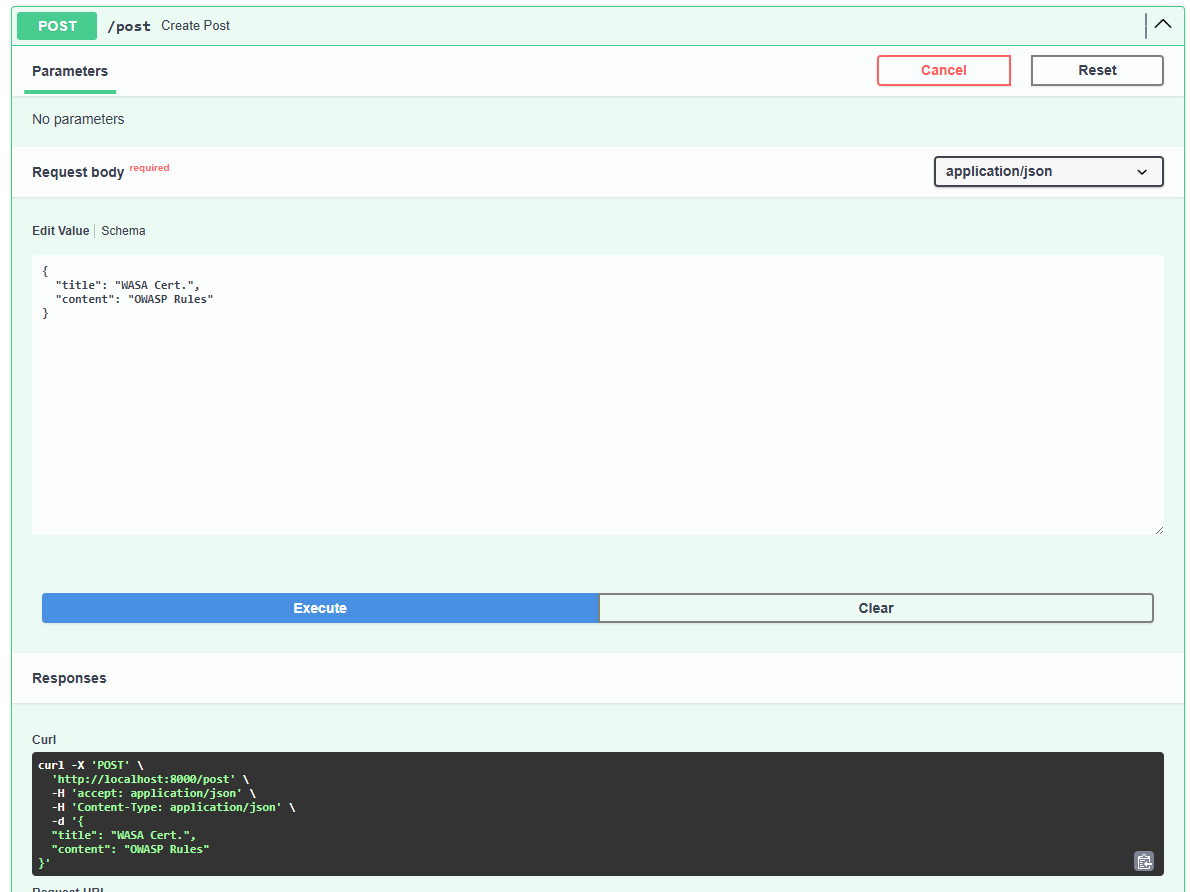Select the Parameters tab
This screenshot has height=892, width=1190.
pyautogui.click(x=70, y=71)
